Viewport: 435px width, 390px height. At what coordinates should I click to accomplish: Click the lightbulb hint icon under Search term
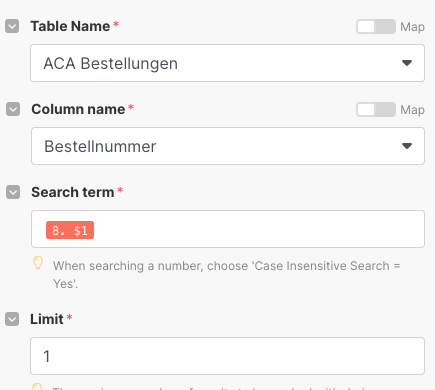38,263
